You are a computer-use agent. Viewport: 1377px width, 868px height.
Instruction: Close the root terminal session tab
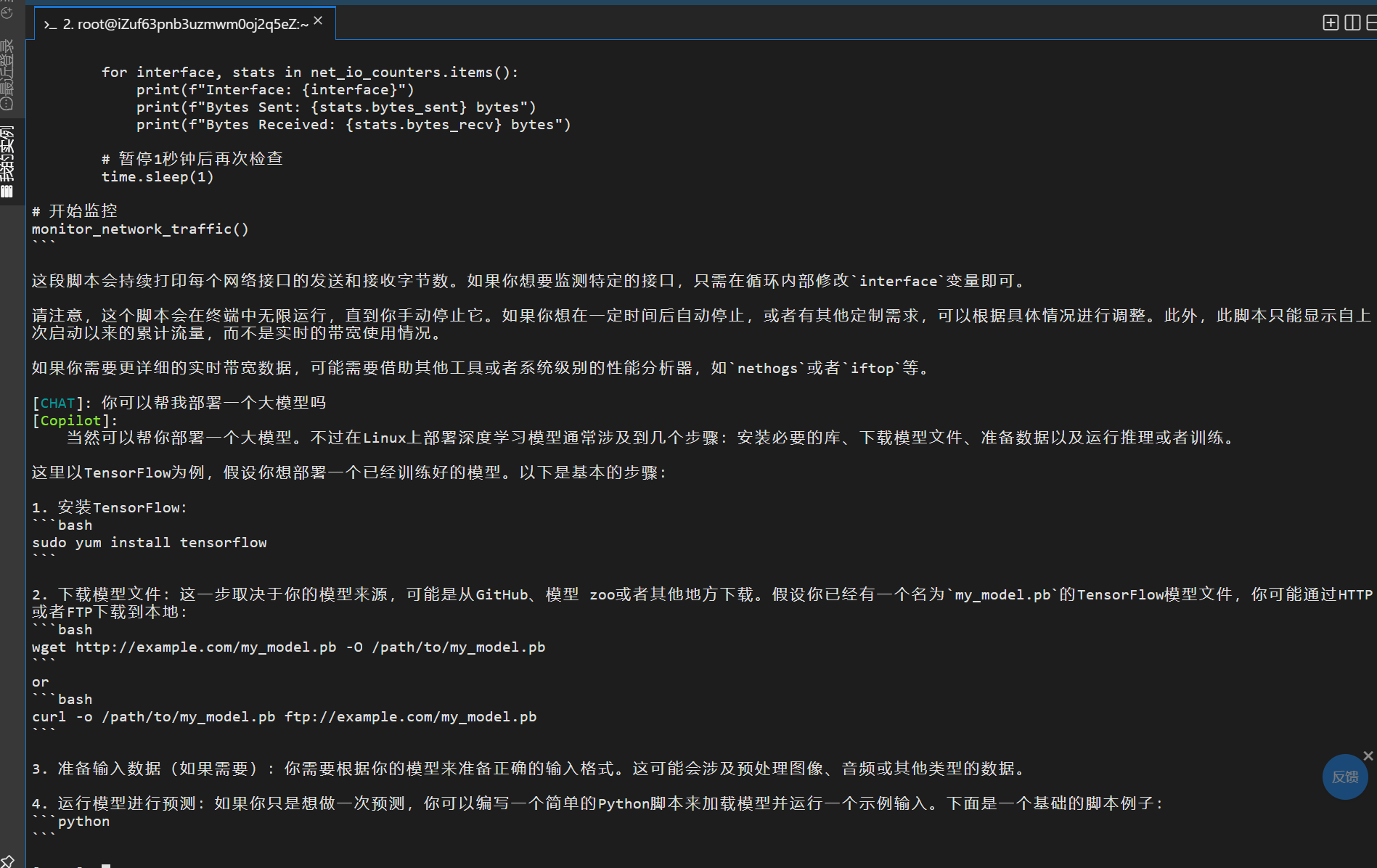pyautogui.click(x=318, y=21)
